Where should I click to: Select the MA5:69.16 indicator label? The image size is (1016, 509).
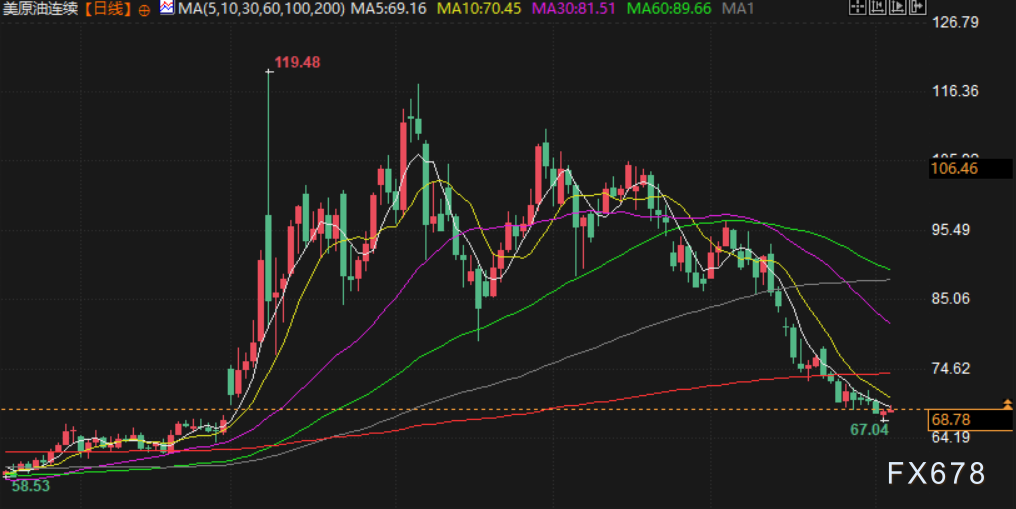(389, 9)
